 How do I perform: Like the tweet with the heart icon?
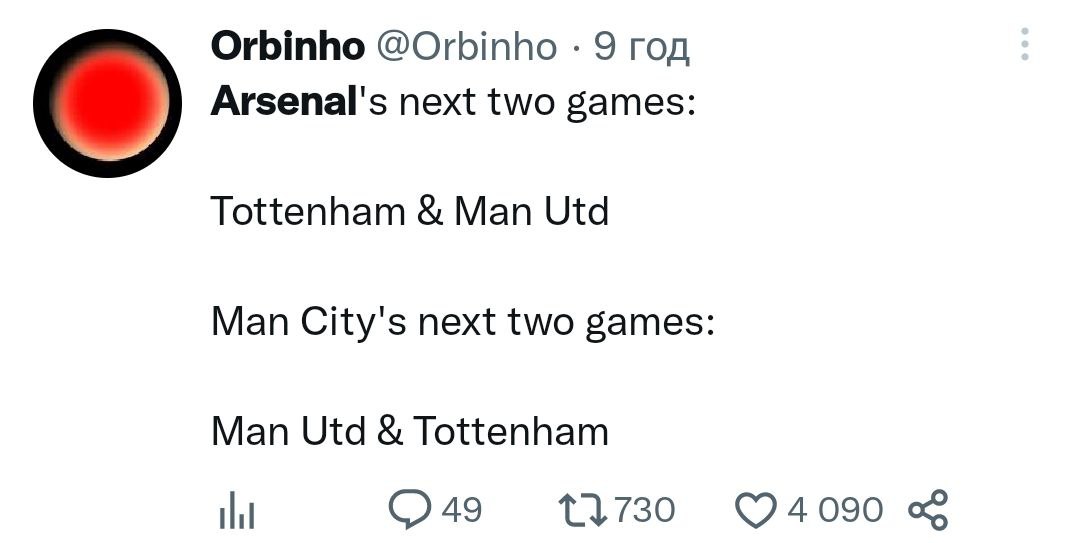tap(757, 510)
